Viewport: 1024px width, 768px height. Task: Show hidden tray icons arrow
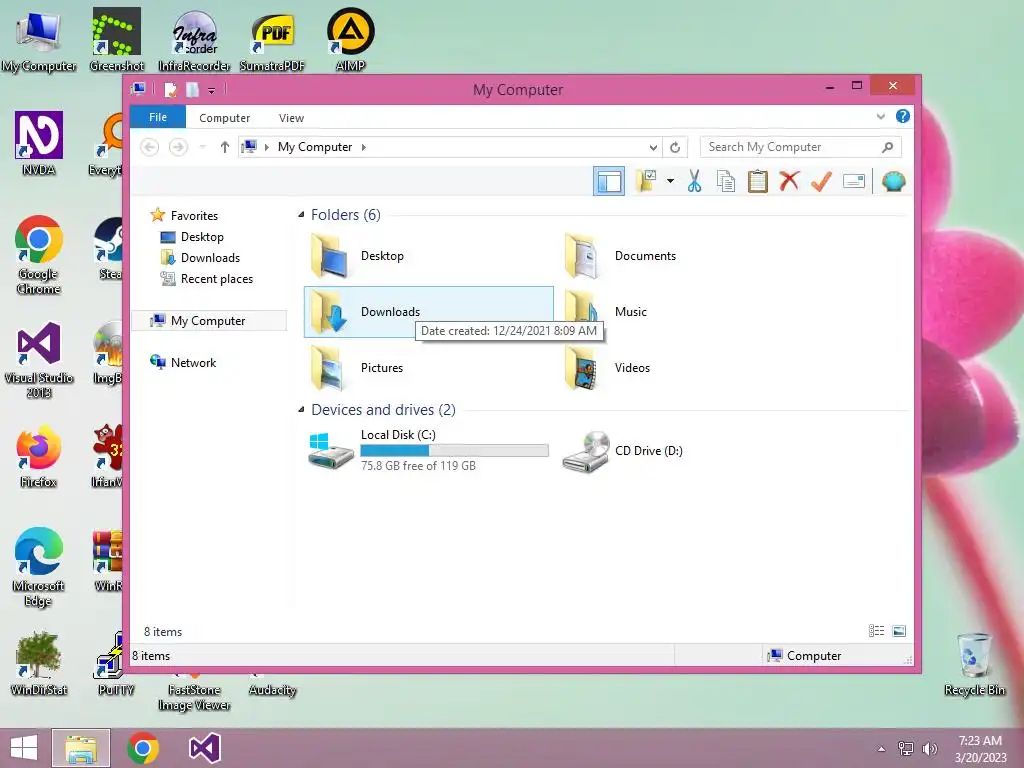tap(882, 749)
